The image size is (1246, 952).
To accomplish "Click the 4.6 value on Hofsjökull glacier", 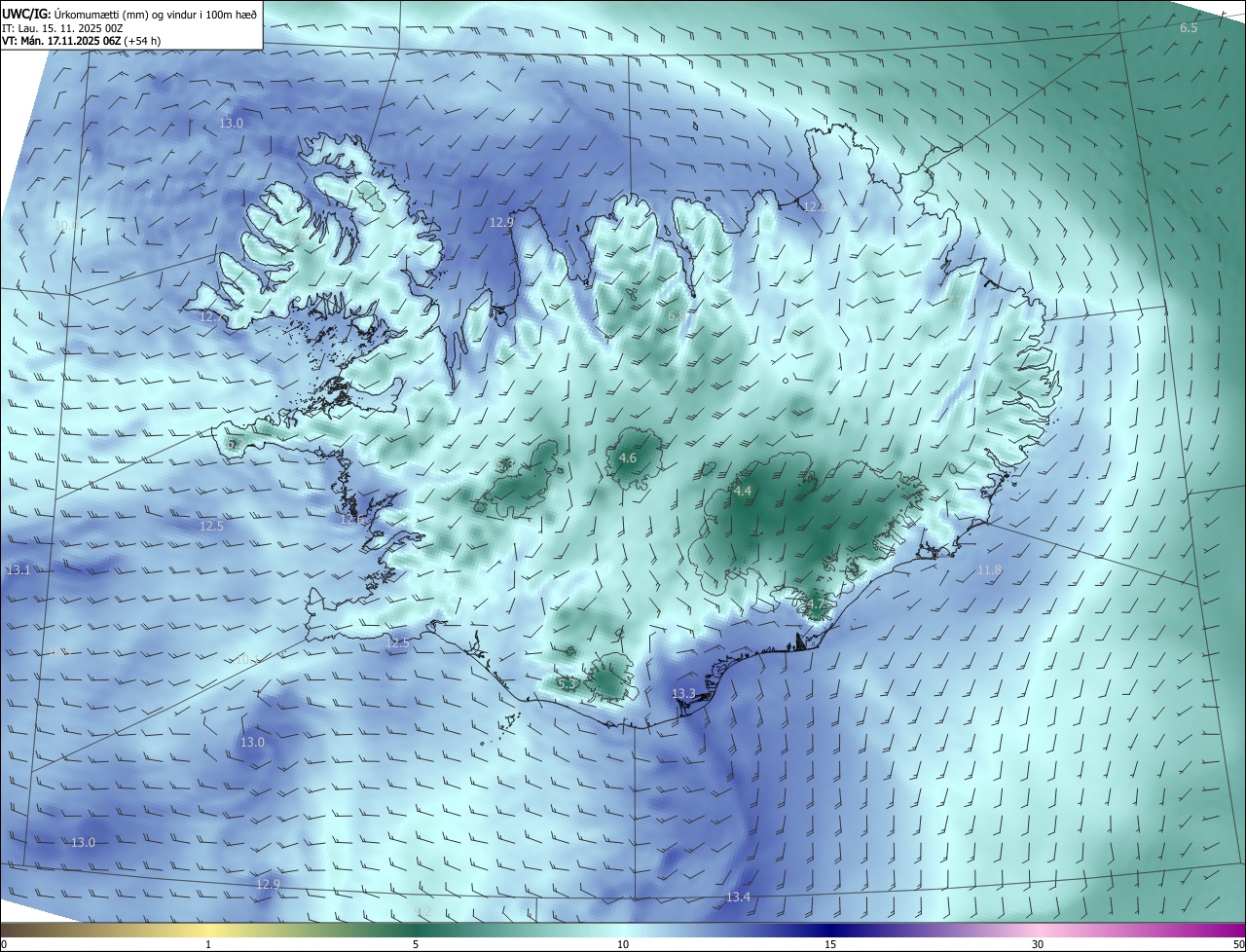I will [x=628, y=458].
